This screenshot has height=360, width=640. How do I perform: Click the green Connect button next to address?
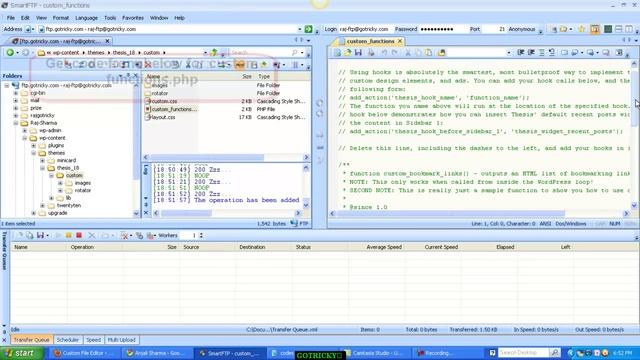[x=308, y=29]
